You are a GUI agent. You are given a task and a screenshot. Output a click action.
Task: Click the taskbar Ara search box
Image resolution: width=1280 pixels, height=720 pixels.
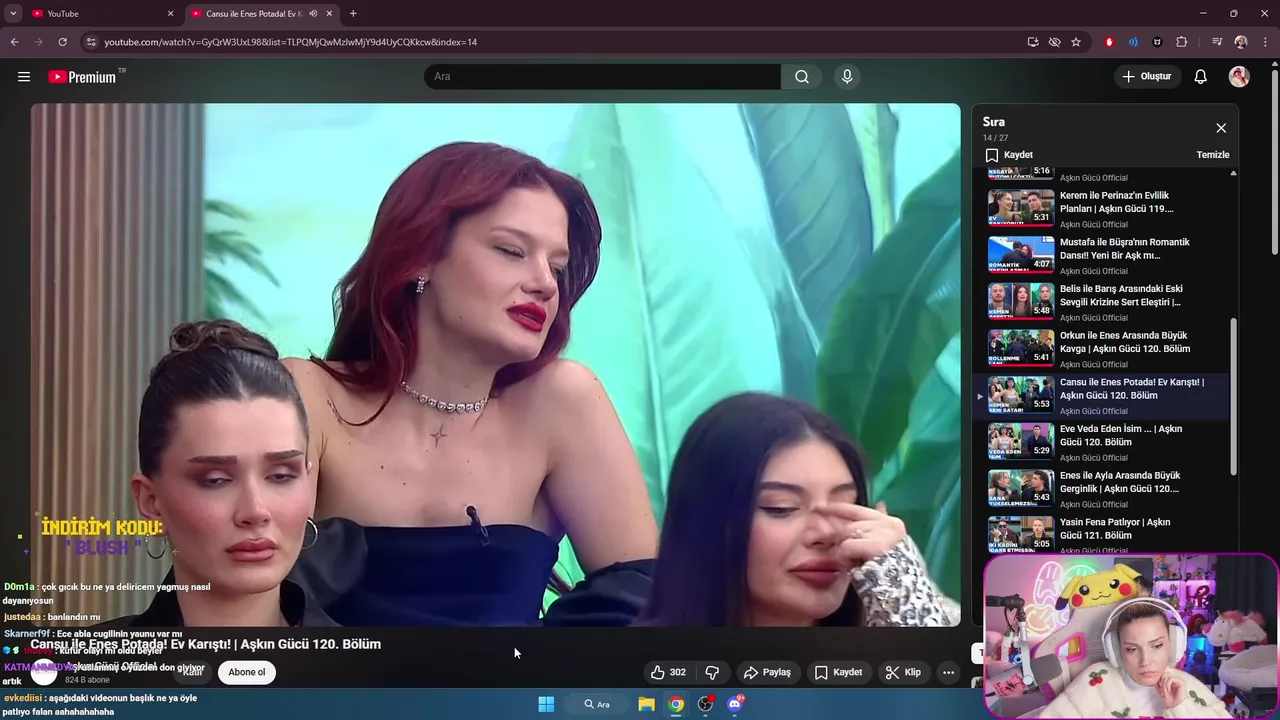[x=597, y=704]
